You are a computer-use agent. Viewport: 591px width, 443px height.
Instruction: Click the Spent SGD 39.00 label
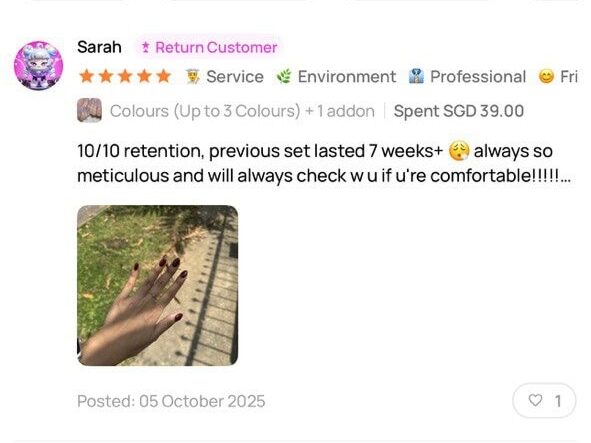click(x=459, y=111)
